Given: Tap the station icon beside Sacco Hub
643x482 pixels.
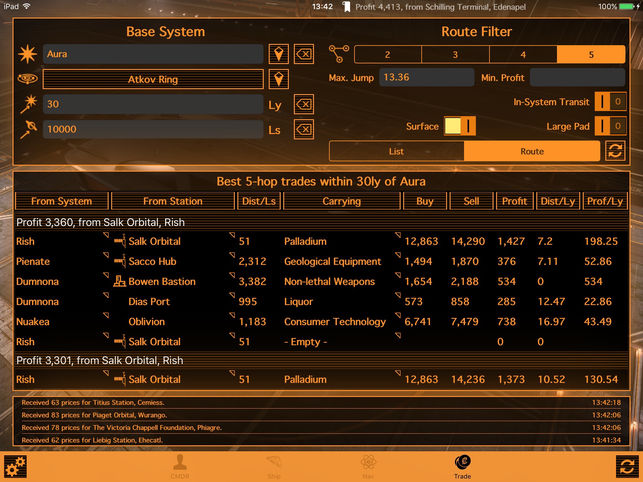Looking at the screenshot, I should [x=120, y=261].
